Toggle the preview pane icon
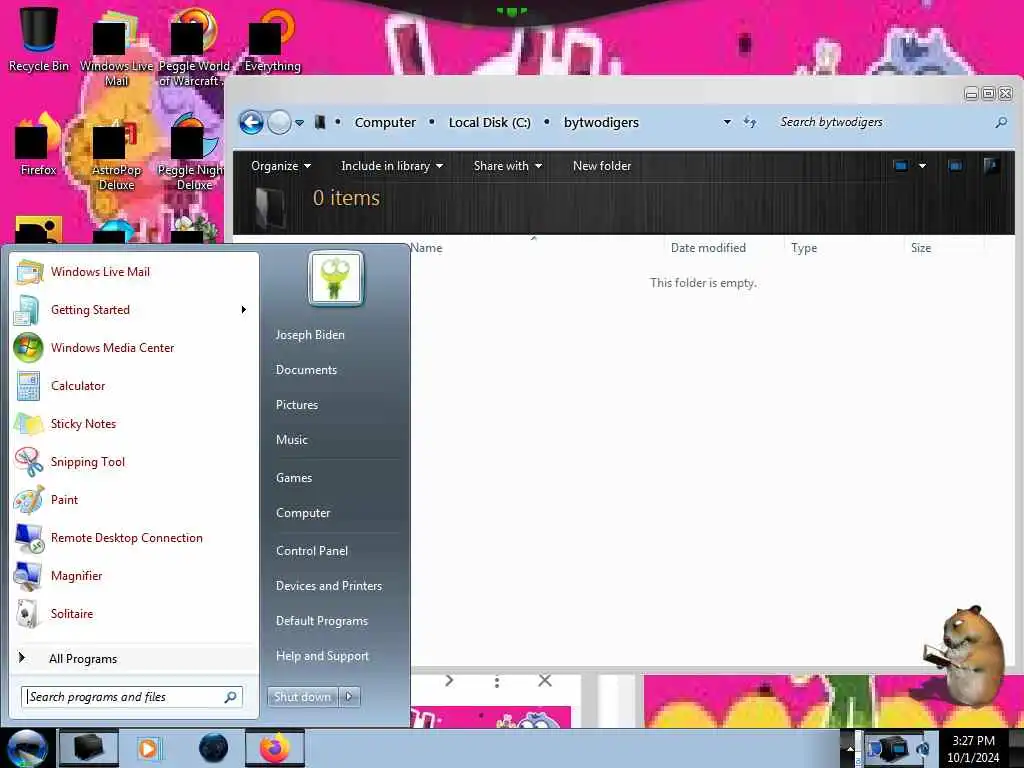The image size is (1024, 768). pyautogui.click(x=955, y=166)
